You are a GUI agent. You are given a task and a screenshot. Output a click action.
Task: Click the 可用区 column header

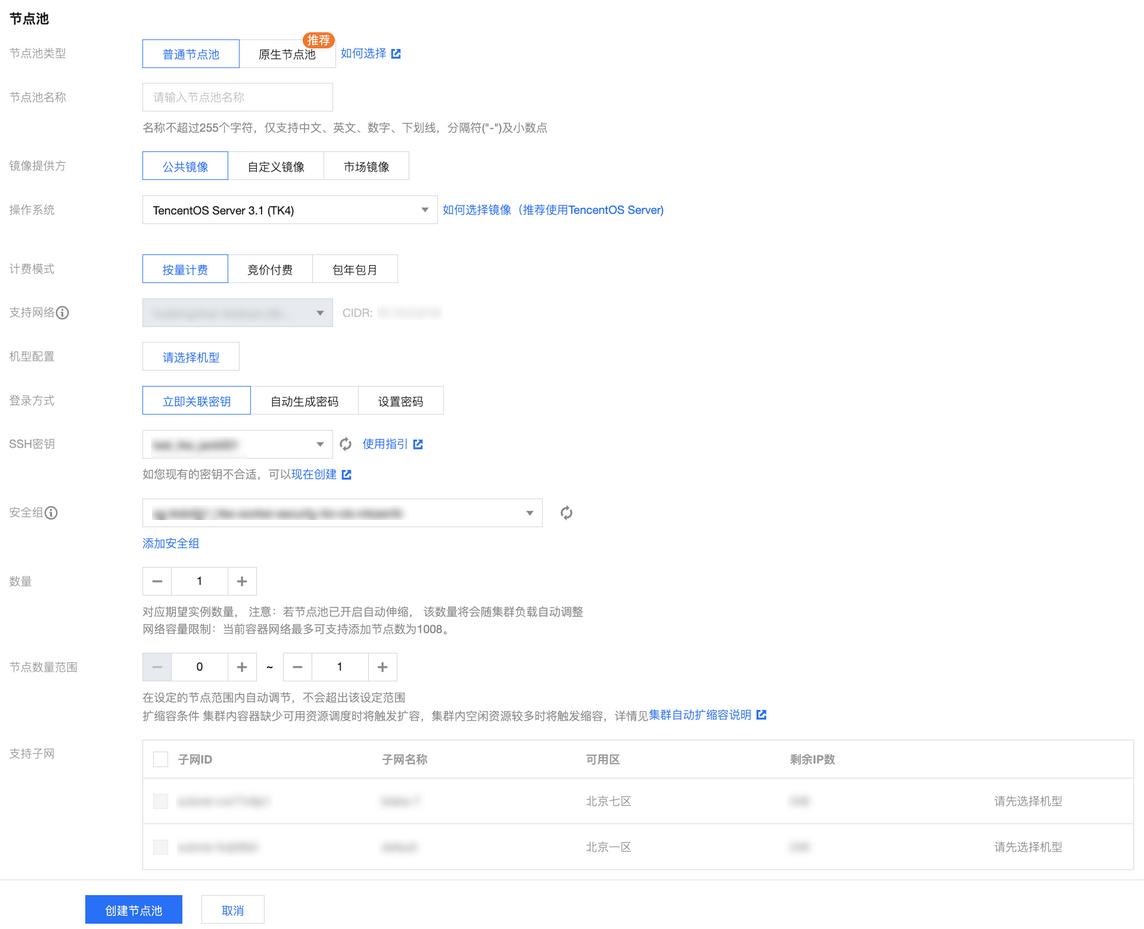[603, 759]
